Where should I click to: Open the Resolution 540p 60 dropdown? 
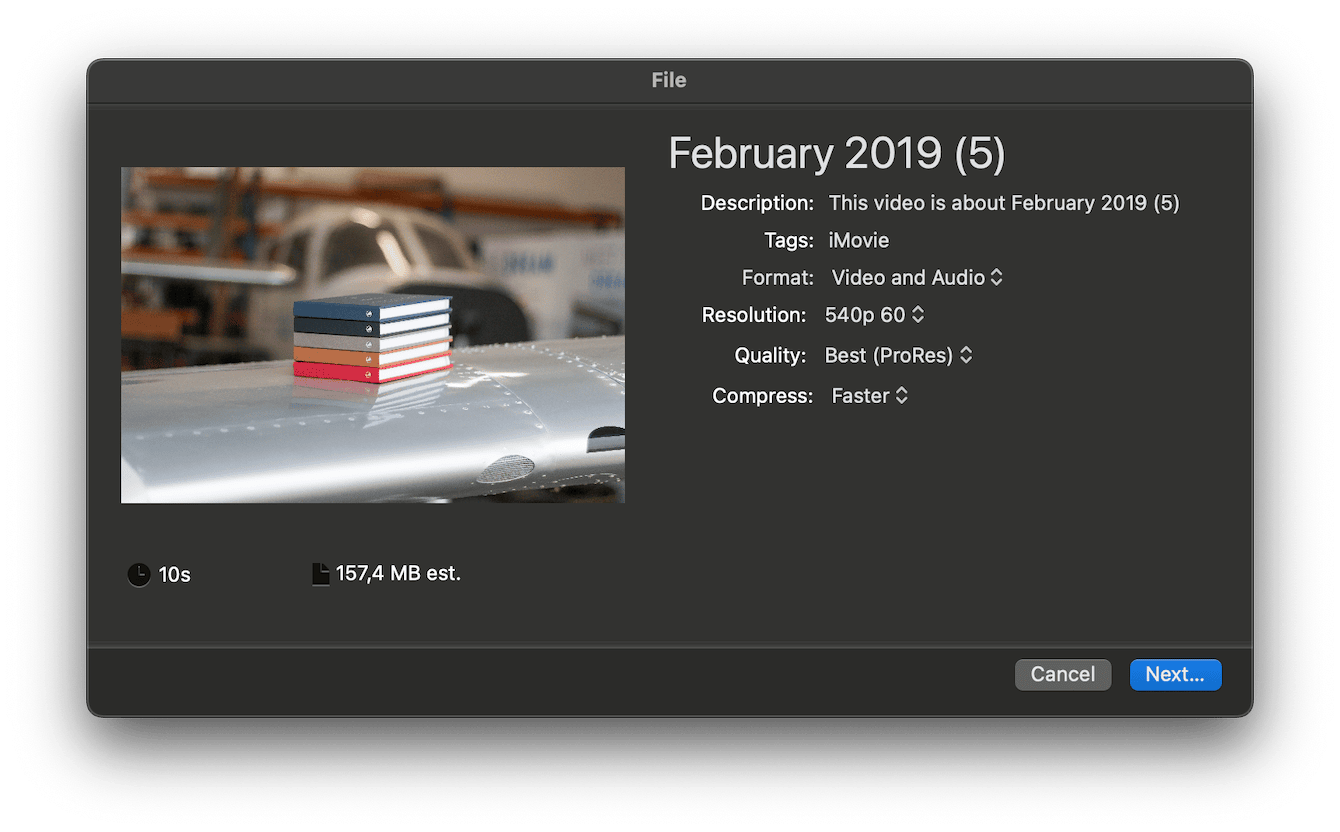tap(874, 315)
